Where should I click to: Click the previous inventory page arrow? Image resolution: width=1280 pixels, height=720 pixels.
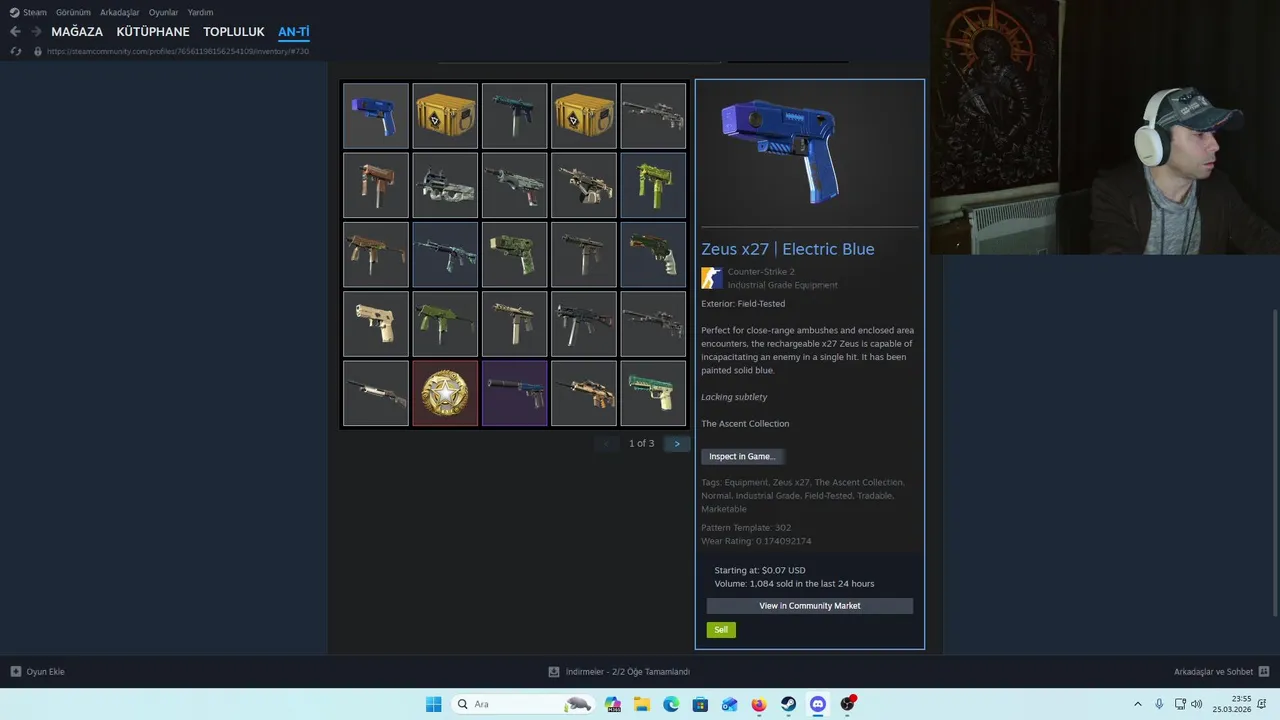tap(606, 443)
